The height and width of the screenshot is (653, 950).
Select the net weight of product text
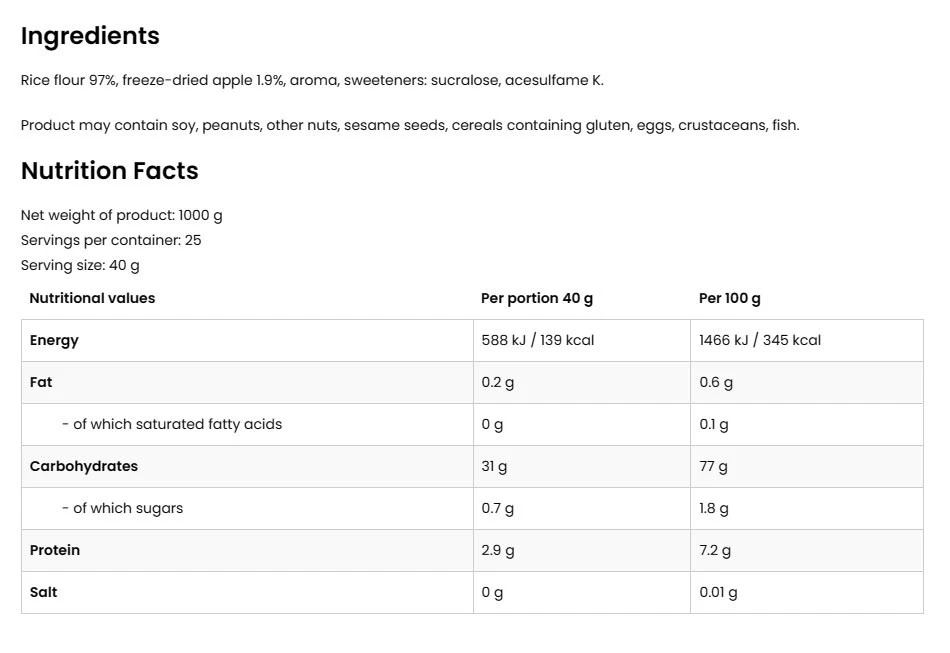tap(122, 215)
